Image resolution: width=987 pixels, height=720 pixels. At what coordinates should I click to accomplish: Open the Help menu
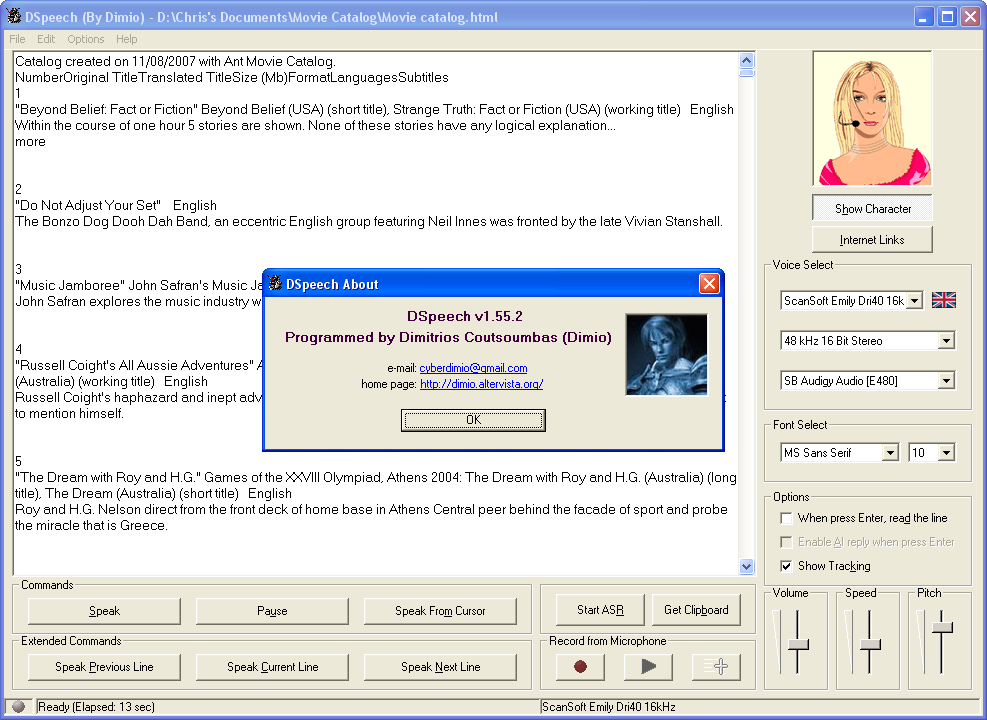[x=127, y=39]
